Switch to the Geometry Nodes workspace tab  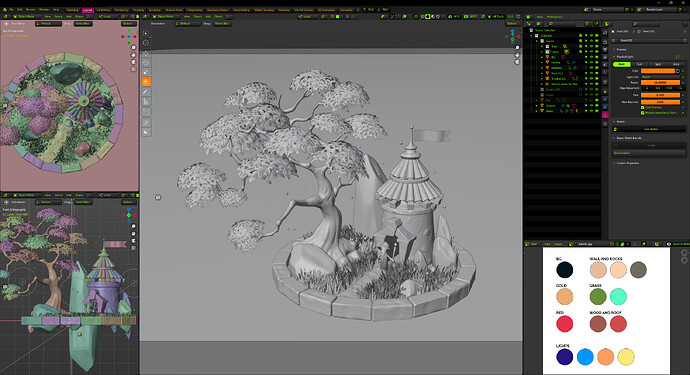pyautogui.click(x=218, y=10)
